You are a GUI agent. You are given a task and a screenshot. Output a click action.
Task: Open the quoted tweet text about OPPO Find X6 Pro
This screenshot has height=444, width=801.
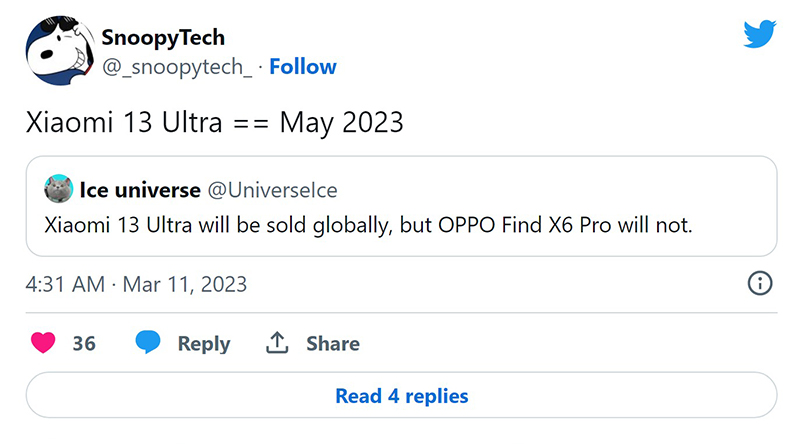[368, 225]
